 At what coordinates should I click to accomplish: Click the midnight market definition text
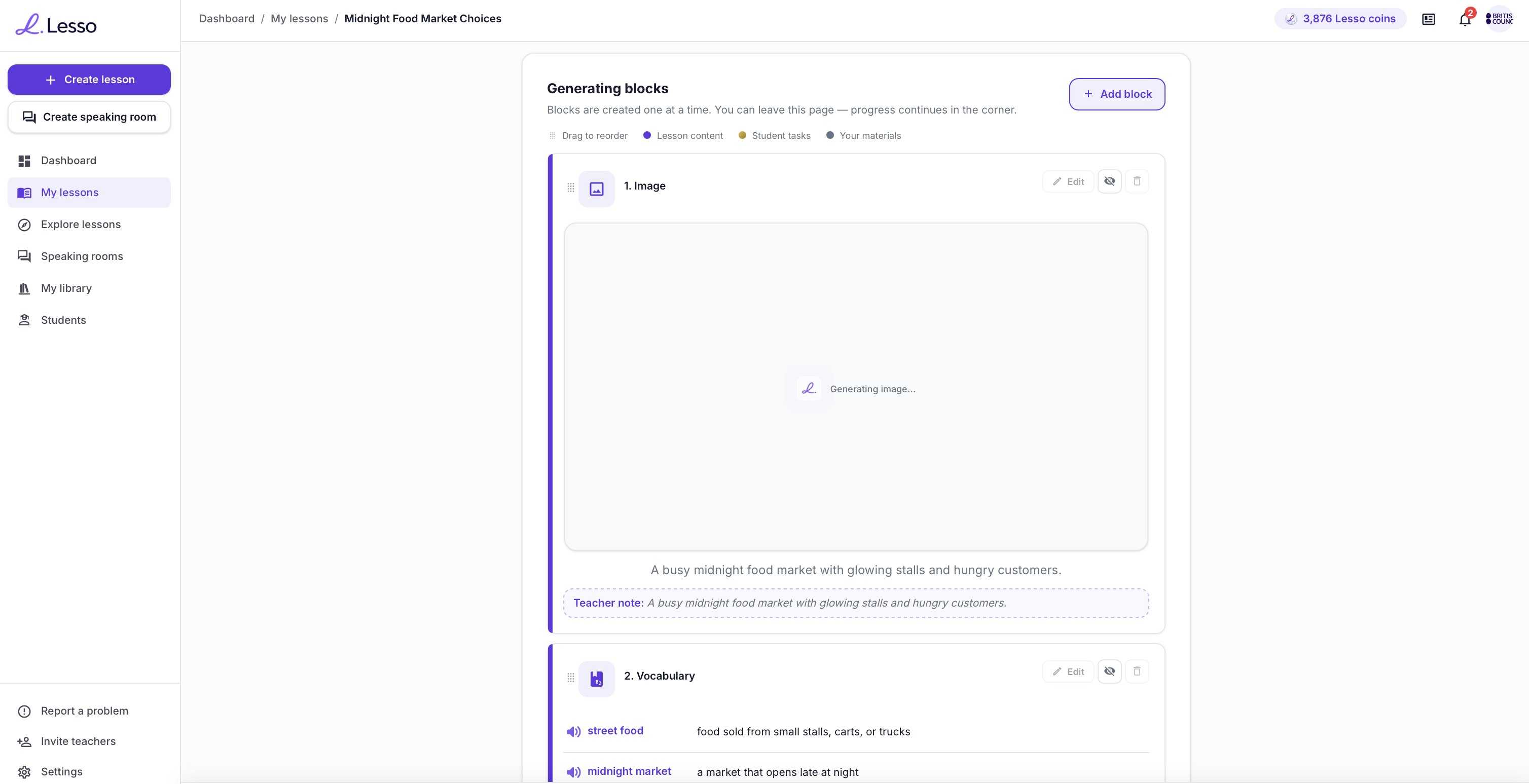[778, 772]
